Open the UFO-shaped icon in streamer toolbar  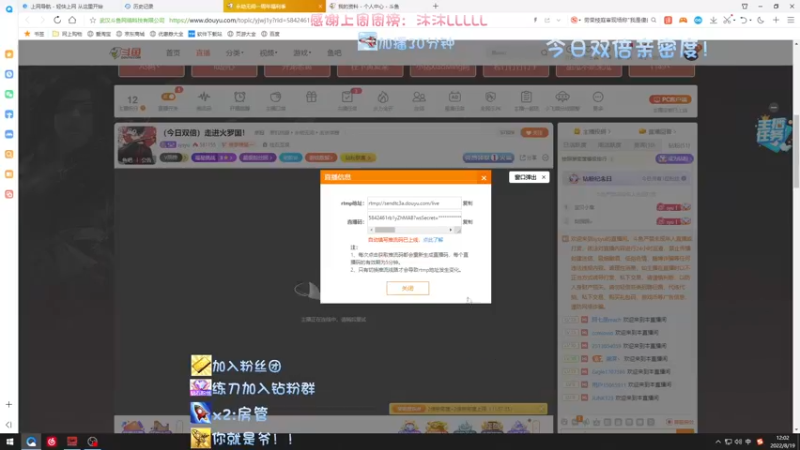(562, 97)
